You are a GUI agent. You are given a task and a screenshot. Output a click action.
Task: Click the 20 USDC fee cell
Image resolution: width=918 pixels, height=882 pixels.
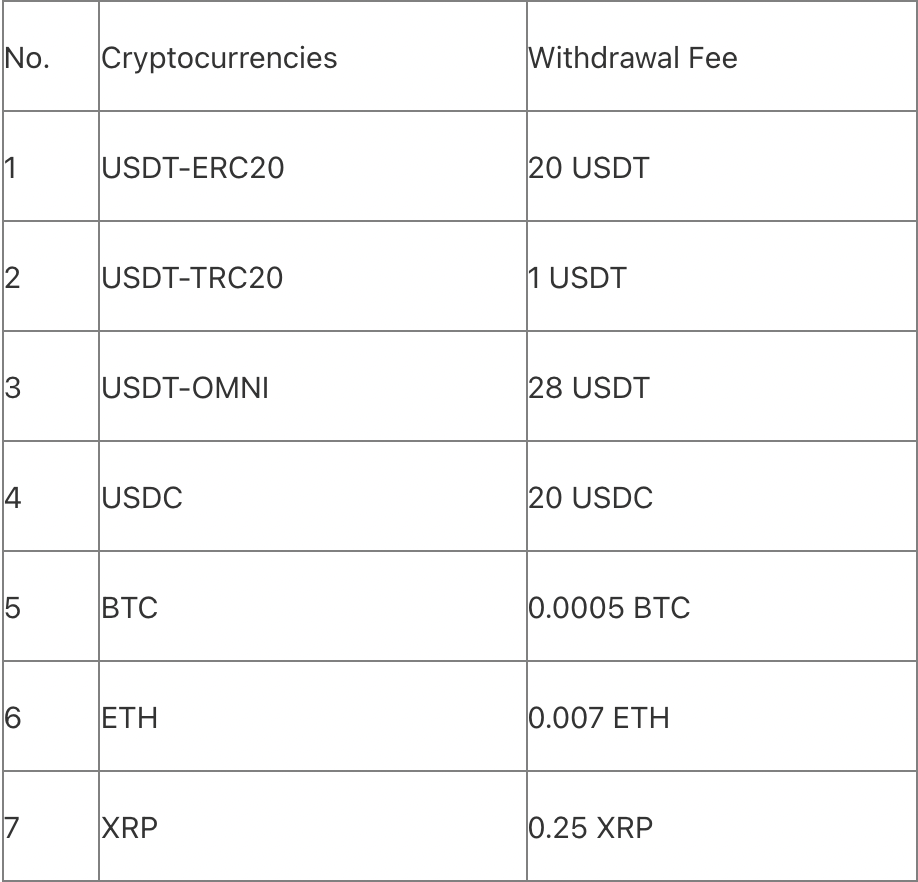(x=590, y=497)
